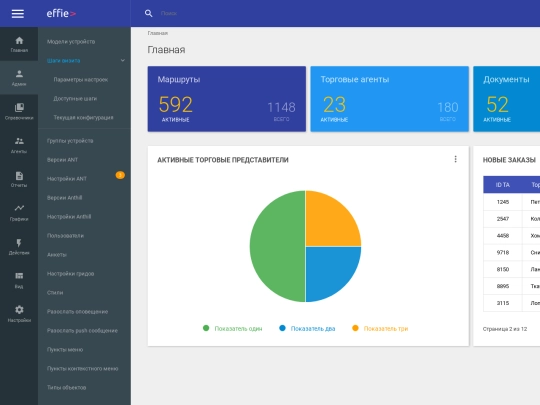
Task: Click the 1148 total routes number
Action: coord(281,107)
